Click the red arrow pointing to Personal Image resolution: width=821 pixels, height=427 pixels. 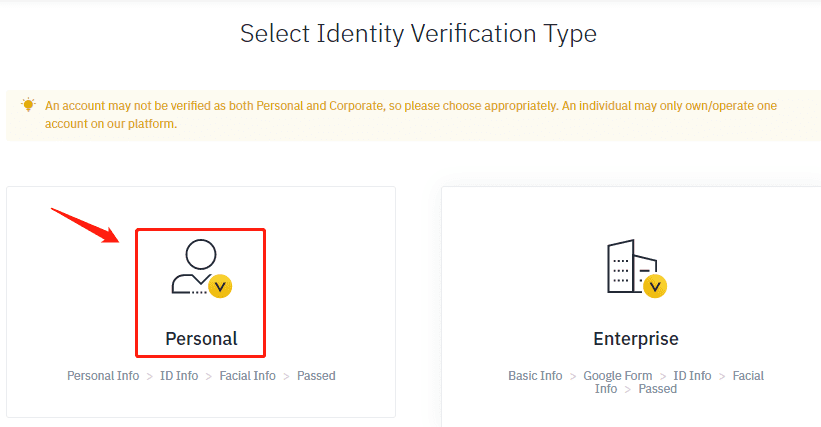click(x=85, y=226)
